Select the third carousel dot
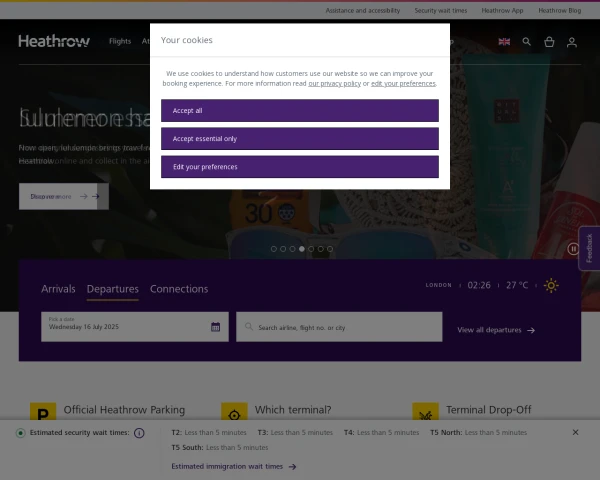 click(x=292, y=249)
